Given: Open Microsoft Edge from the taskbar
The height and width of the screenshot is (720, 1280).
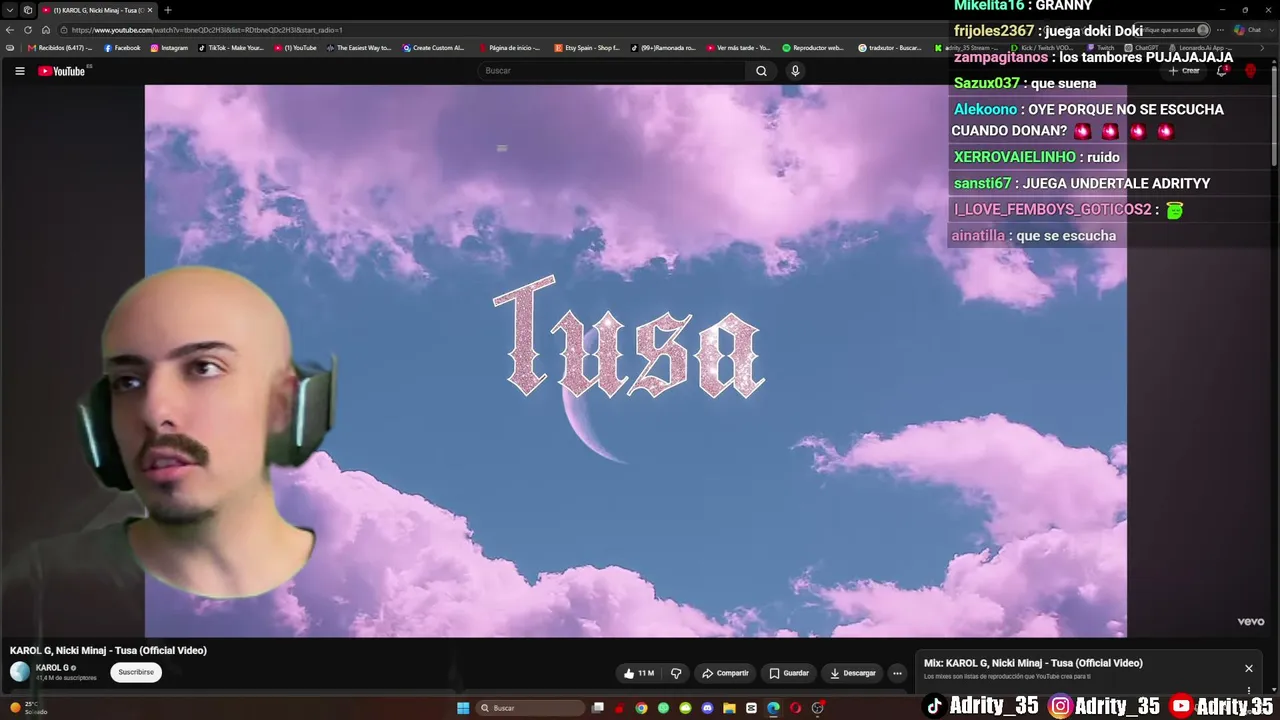Looking at the screenshot, I should [773, 708].
